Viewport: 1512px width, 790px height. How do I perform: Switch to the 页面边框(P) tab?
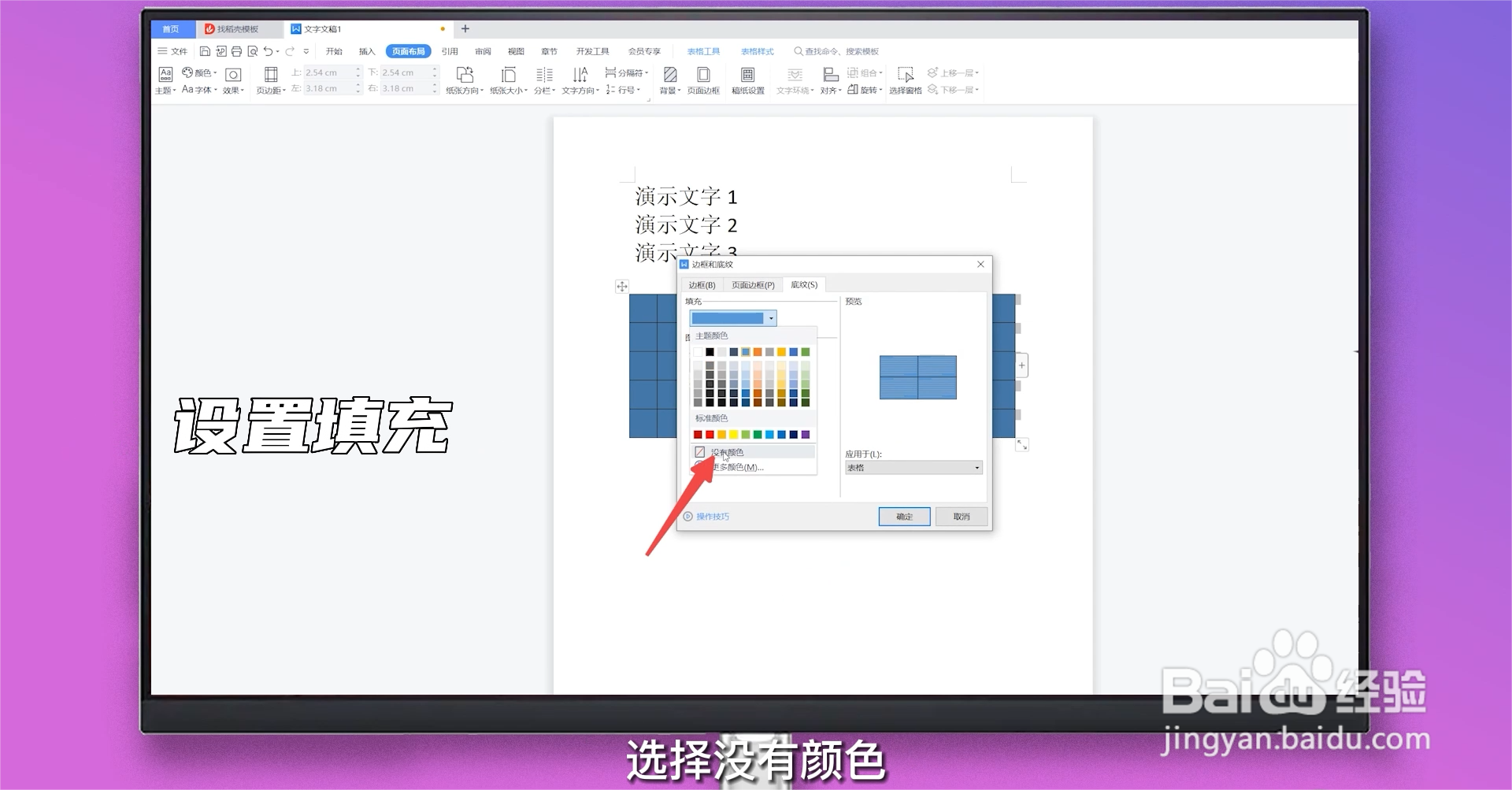click(x=751, y=284)
